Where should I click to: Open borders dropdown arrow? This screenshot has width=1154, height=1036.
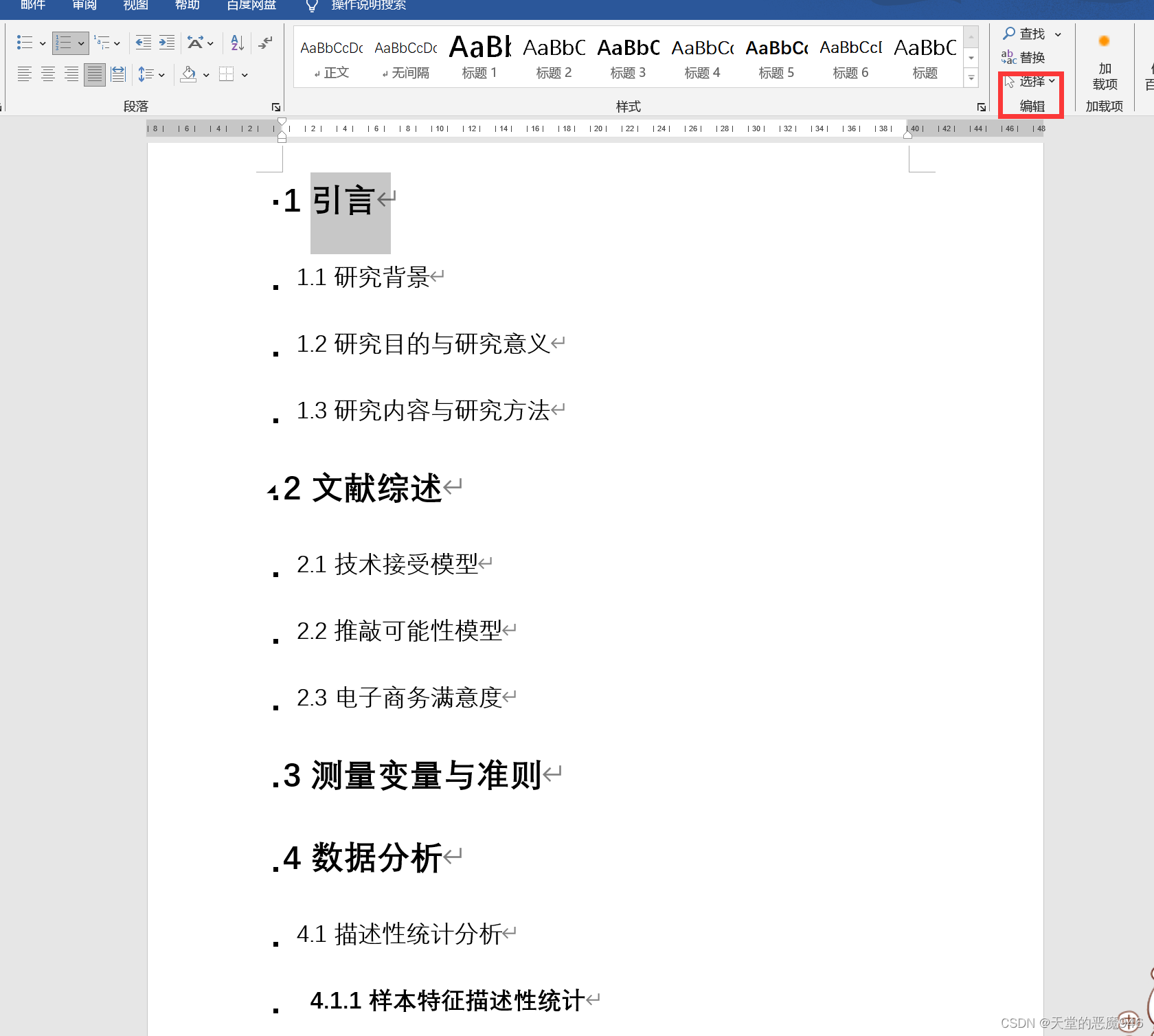click(x=245, y=75)
